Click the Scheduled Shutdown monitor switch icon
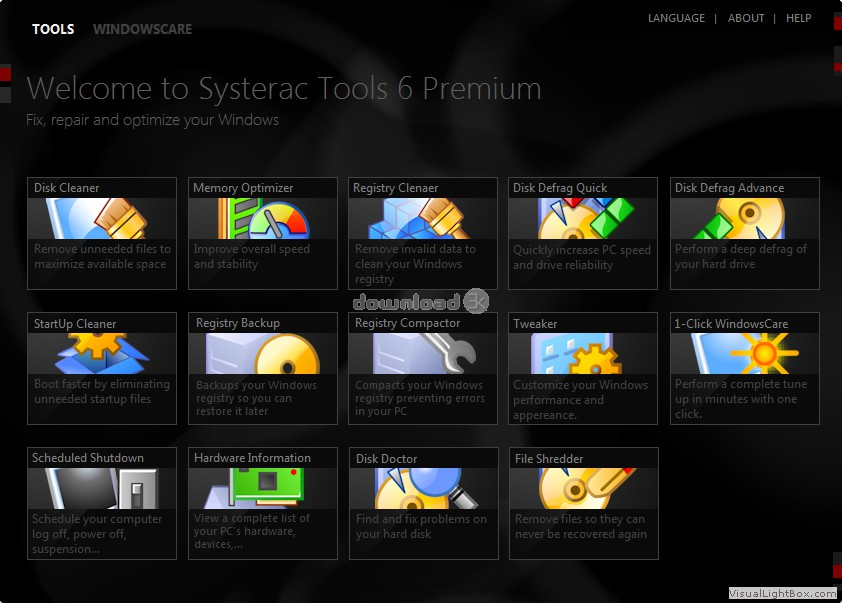 click(x=102, y=489)
